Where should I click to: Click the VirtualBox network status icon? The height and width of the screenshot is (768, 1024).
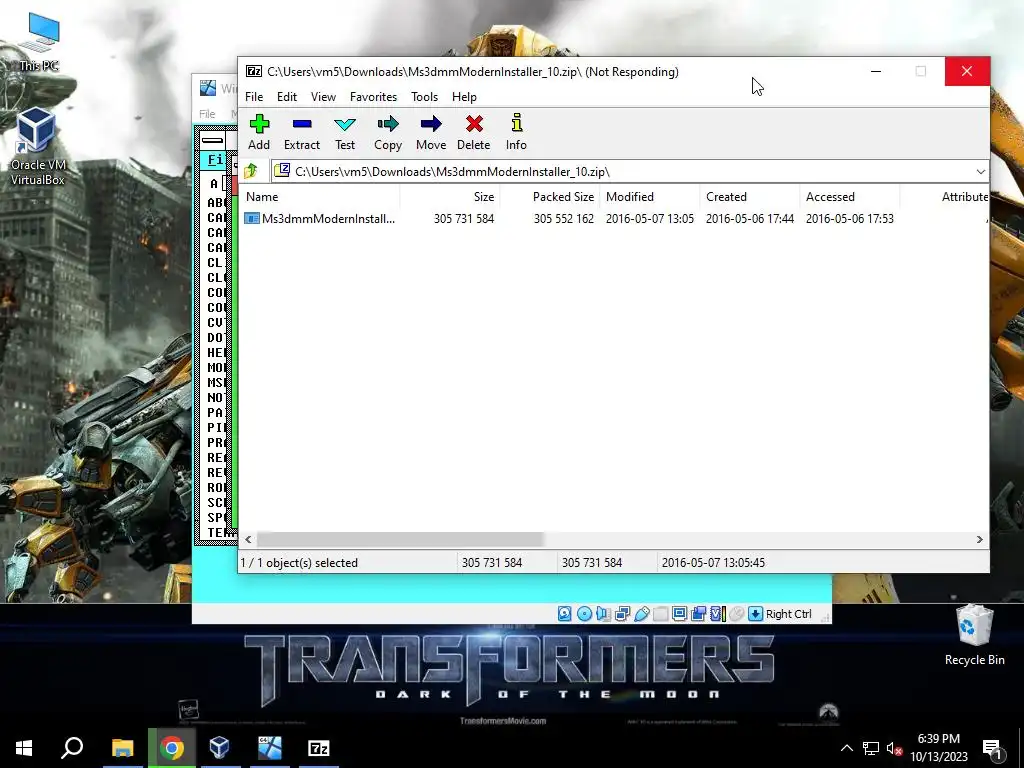[622, 614]
